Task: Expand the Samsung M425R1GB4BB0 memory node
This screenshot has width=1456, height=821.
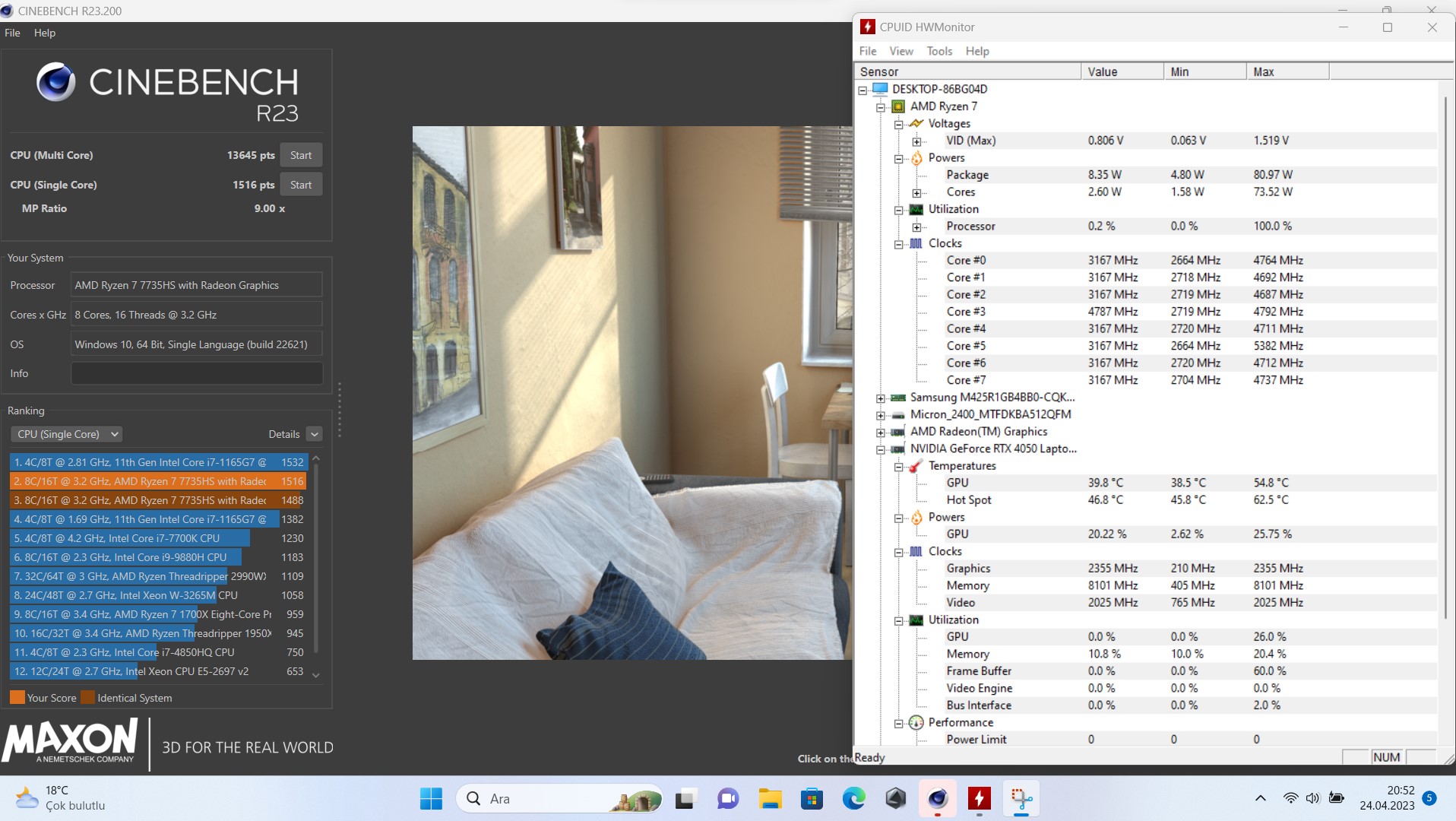Action: coord(881,399)
